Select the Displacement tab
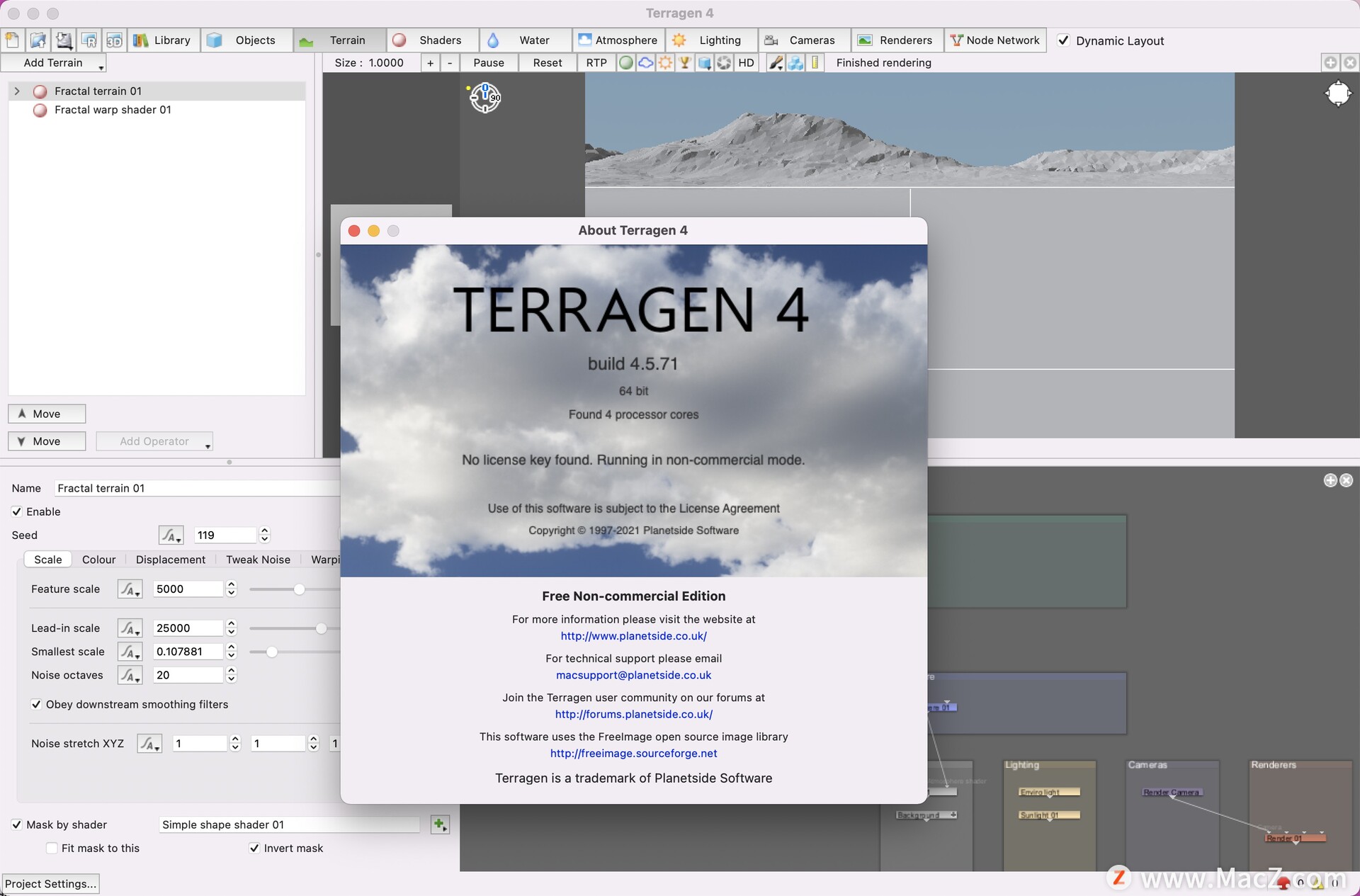Image resolution: width=1360 pixels, height=896 pixels. 171,560
